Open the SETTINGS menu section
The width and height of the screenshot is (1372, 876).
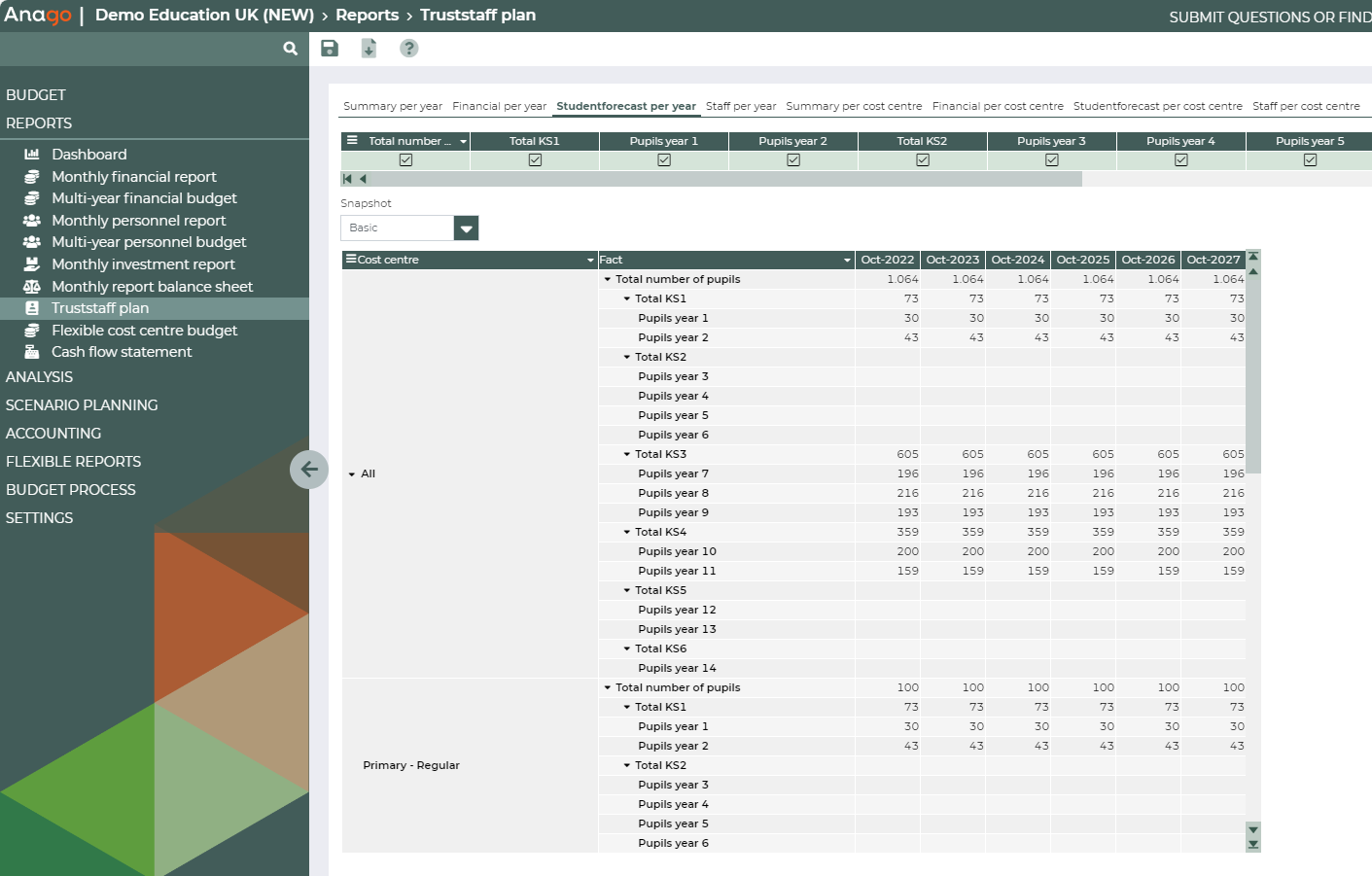pyautogui.click(x=39, y=518)
